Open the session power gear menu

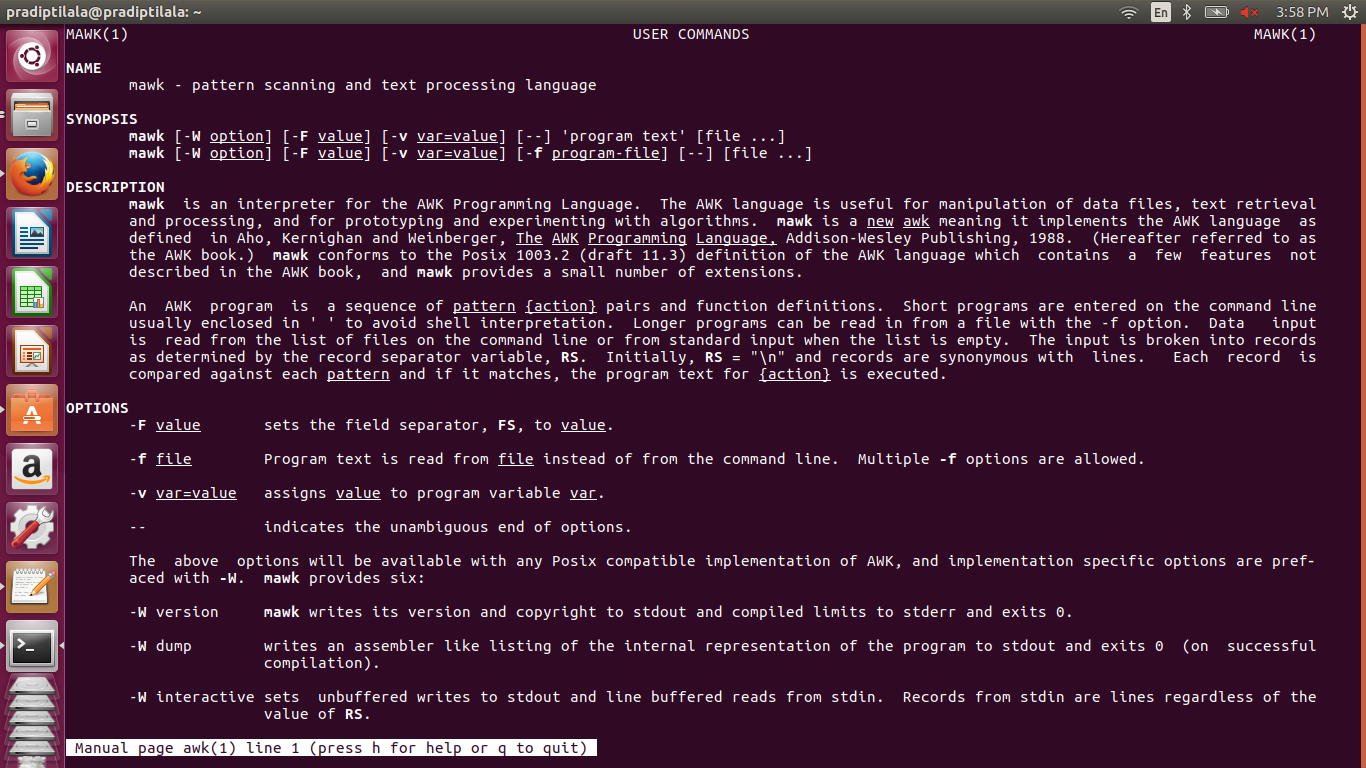pyautogui.click(x=1351, y=12)
